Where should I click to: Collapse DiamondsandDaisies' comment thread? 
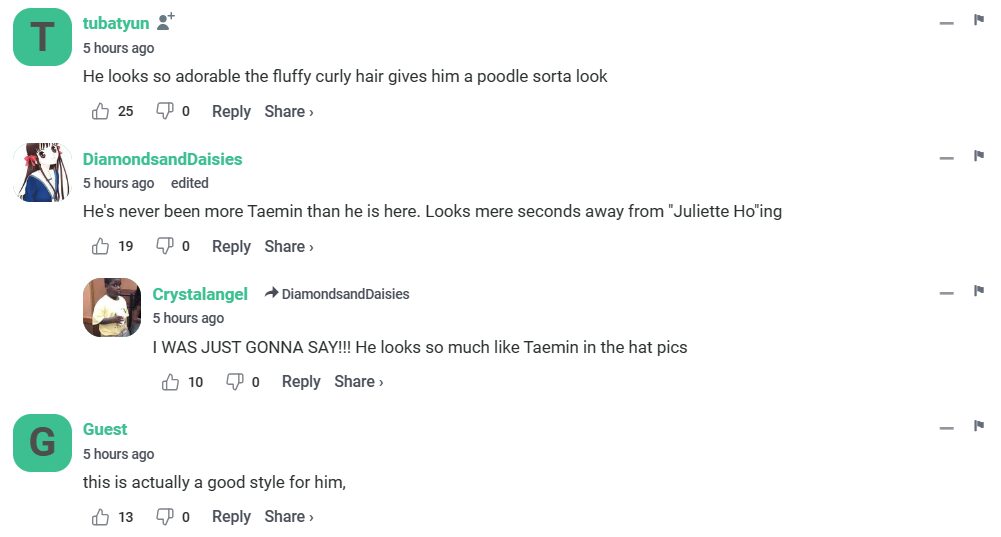946,158
